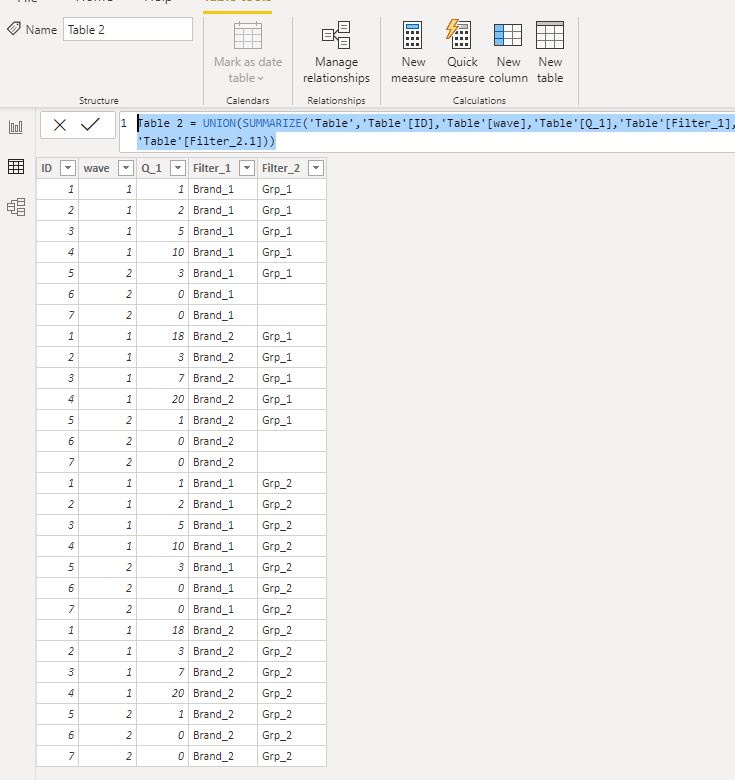Click the formula line number 1
This screenshot has width=735, height=780.
(124, 123)
